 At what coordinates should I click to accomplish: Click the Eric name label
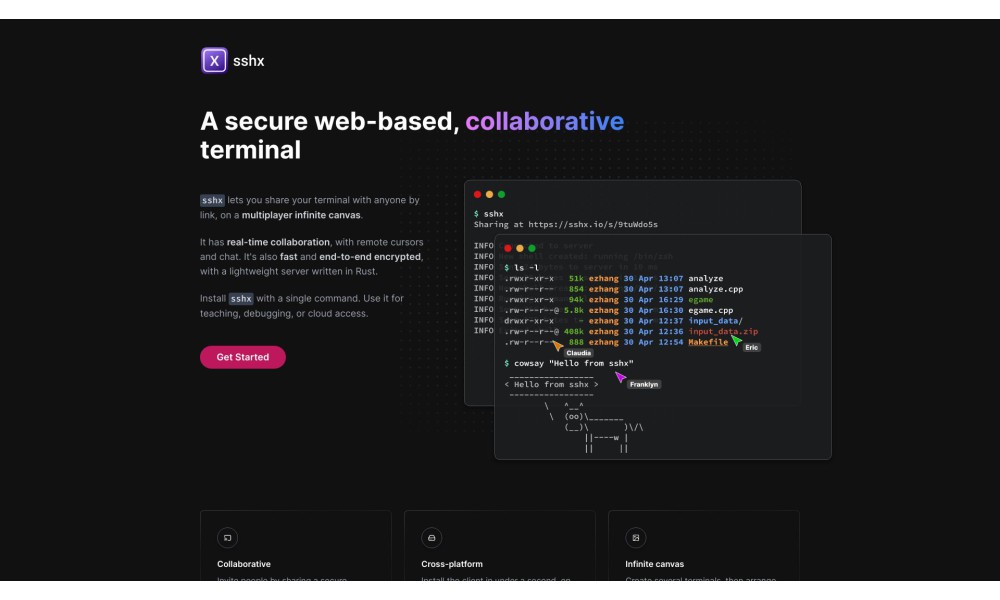click(x=752, y=348)
